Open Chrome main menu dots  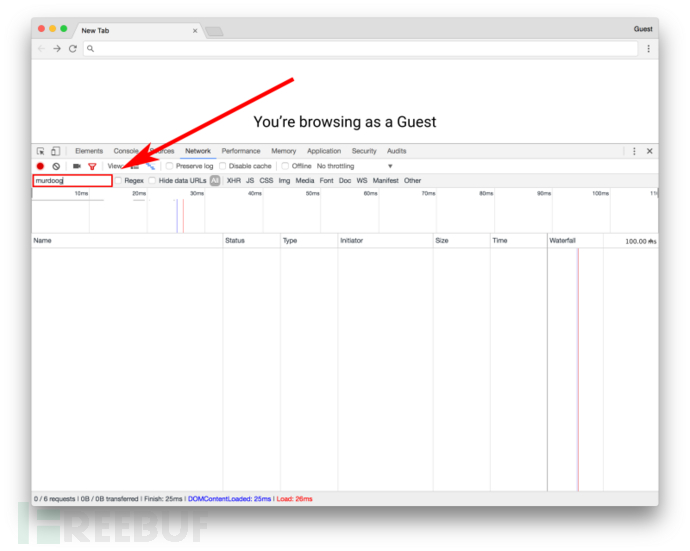pos(648,49)
